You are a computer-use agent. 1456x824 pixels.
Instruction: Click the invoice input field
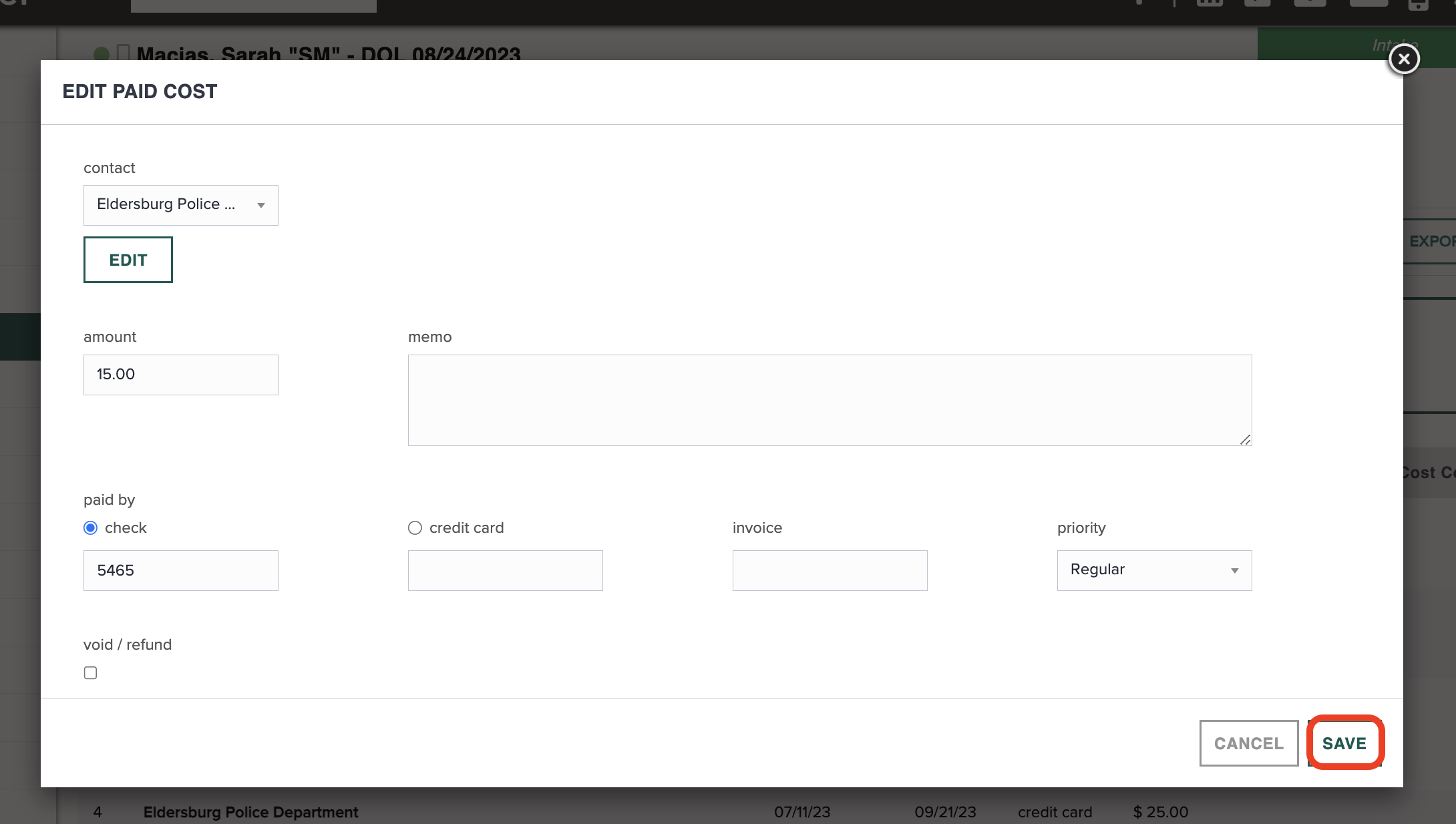830,570
